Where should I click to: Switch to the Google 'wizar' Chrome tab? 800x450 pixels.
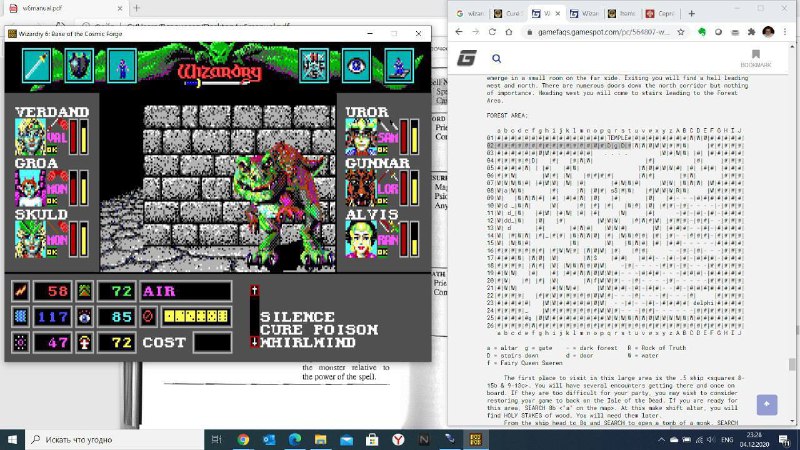coord(470,14)
